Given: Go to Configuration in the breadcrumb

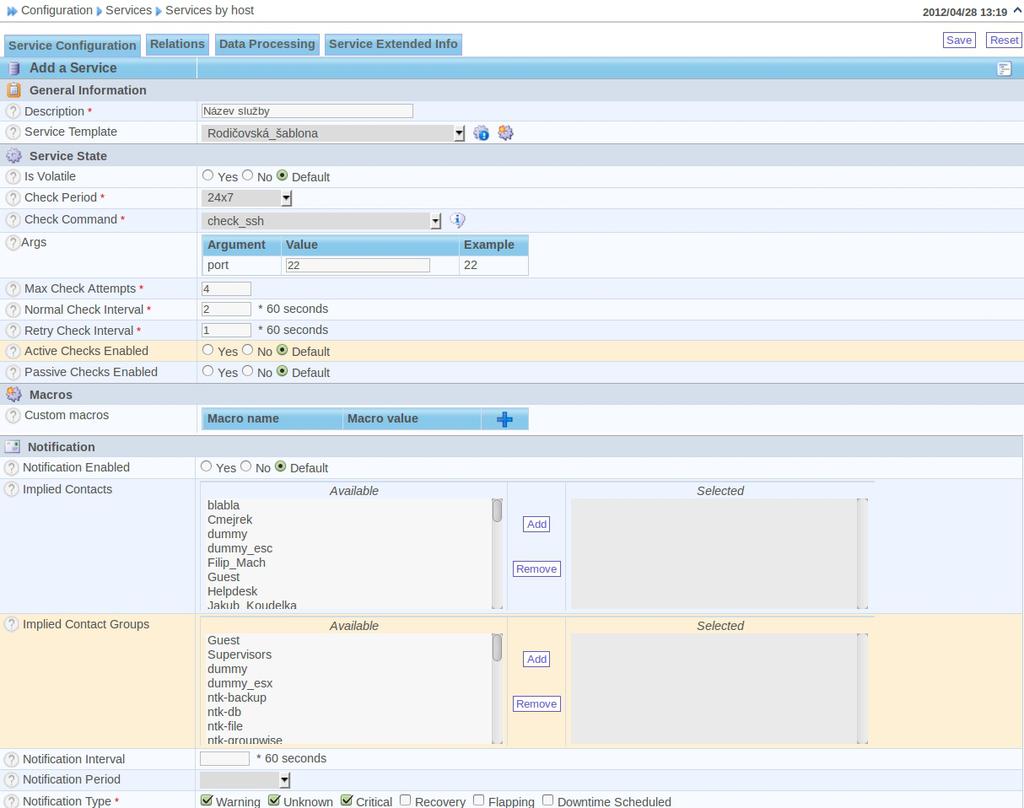Looking at the screenshot, I should (57, 10).
